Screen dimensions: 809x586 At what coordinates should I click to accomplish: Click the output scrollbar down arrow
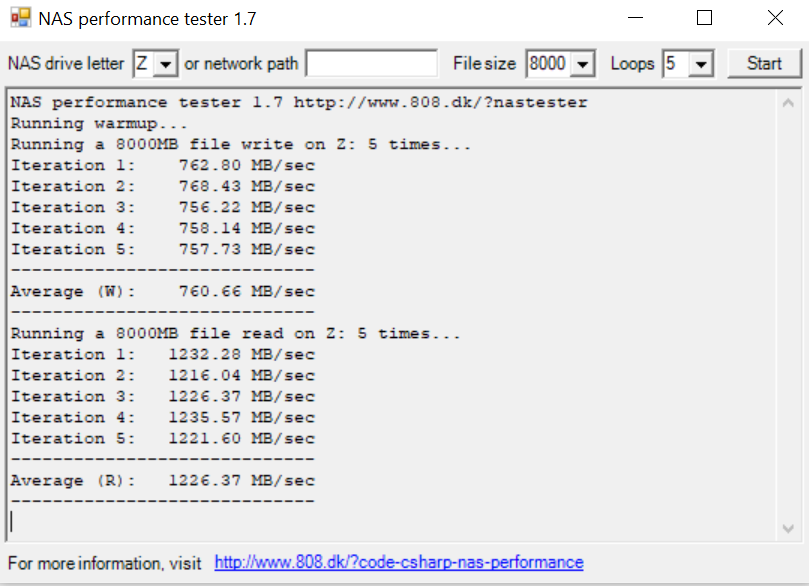(x=788, y=528)
